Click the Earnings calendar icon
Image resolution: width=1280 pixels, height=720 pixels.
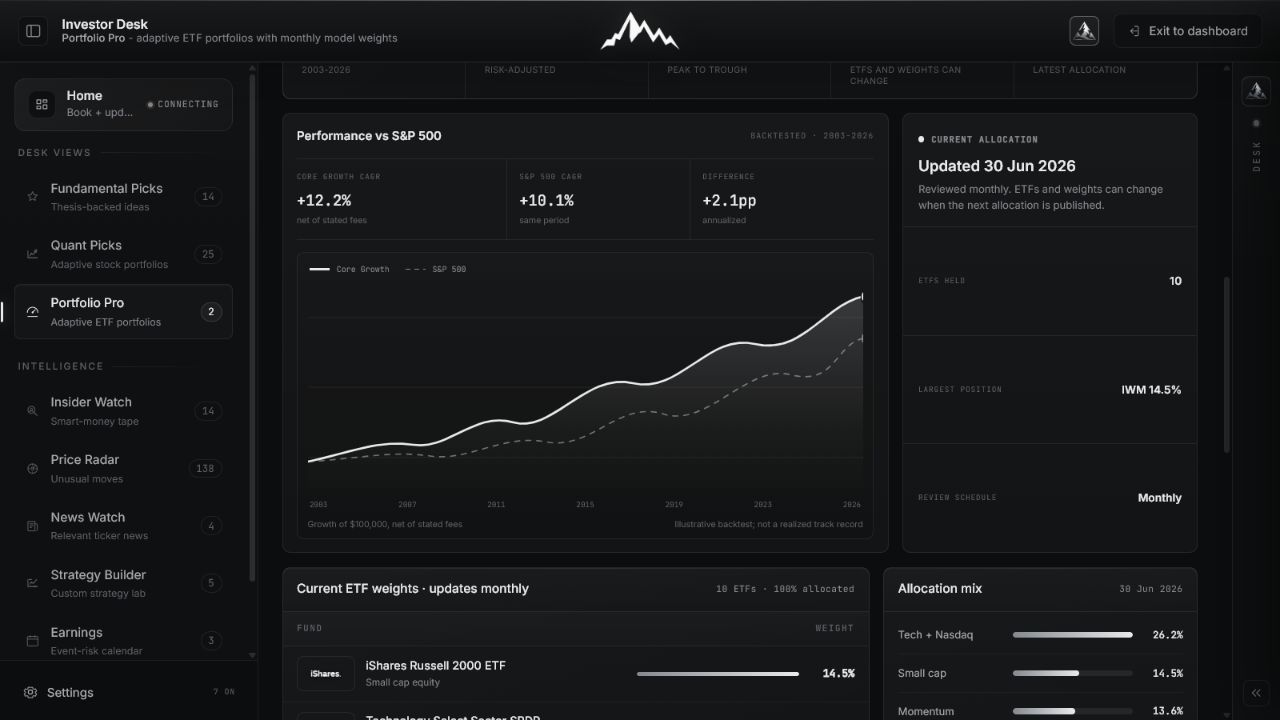coord(32,640)
